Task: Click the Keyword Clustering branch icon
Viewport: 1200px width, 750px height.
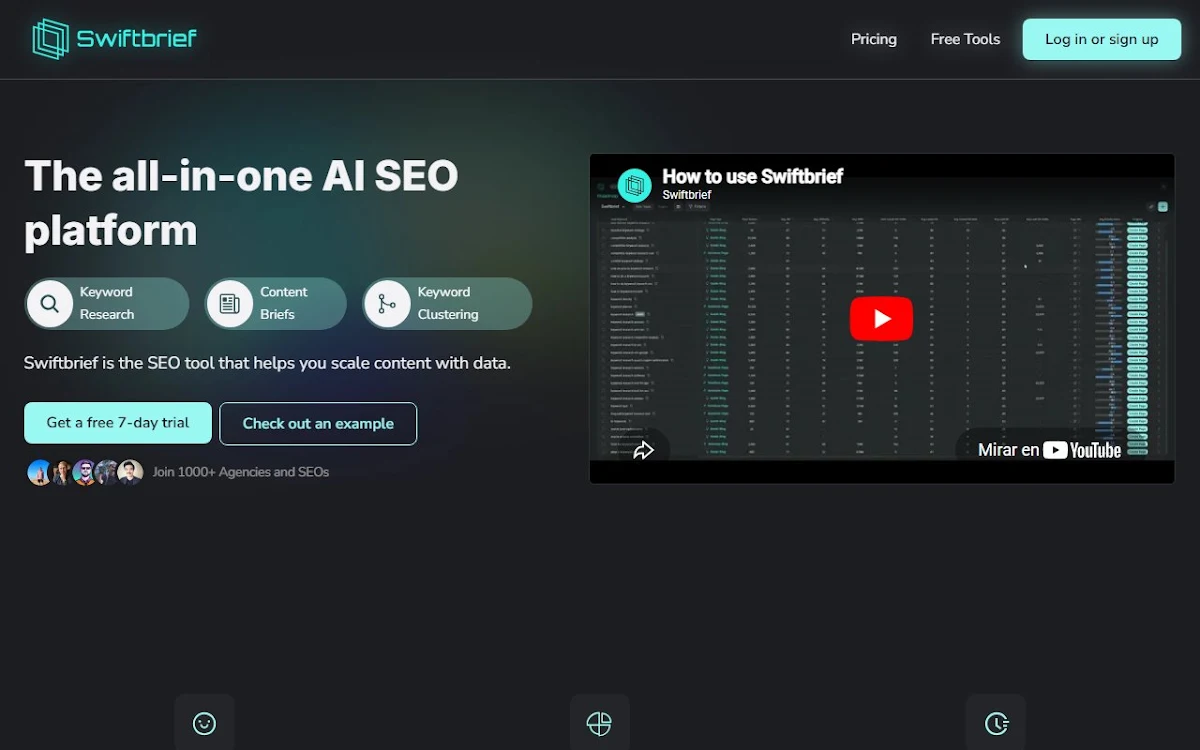Action: click(x=388, y=303)
